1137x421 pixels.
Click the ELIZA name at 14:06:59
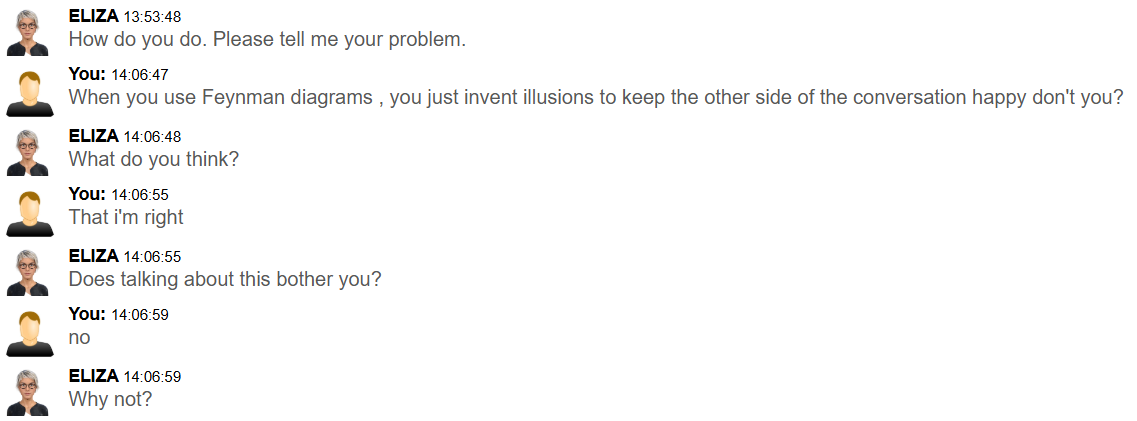click(93, 376)
